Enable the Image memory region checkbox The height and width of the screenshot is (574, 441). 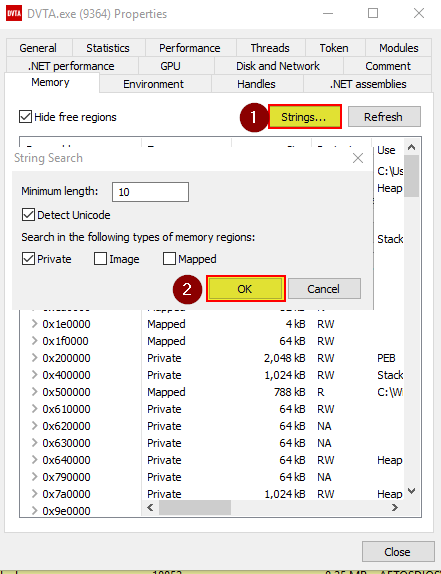[x=100, y=258]
